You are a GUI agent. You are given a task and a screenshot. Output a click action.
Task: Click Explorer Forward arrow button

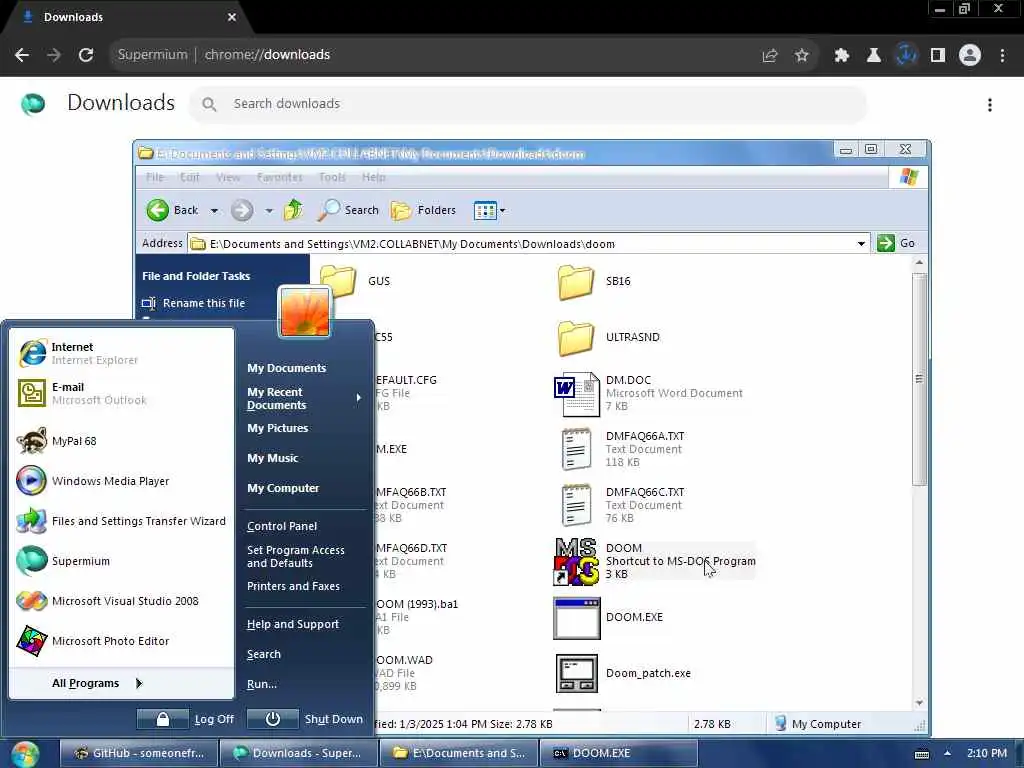[242, 210]
